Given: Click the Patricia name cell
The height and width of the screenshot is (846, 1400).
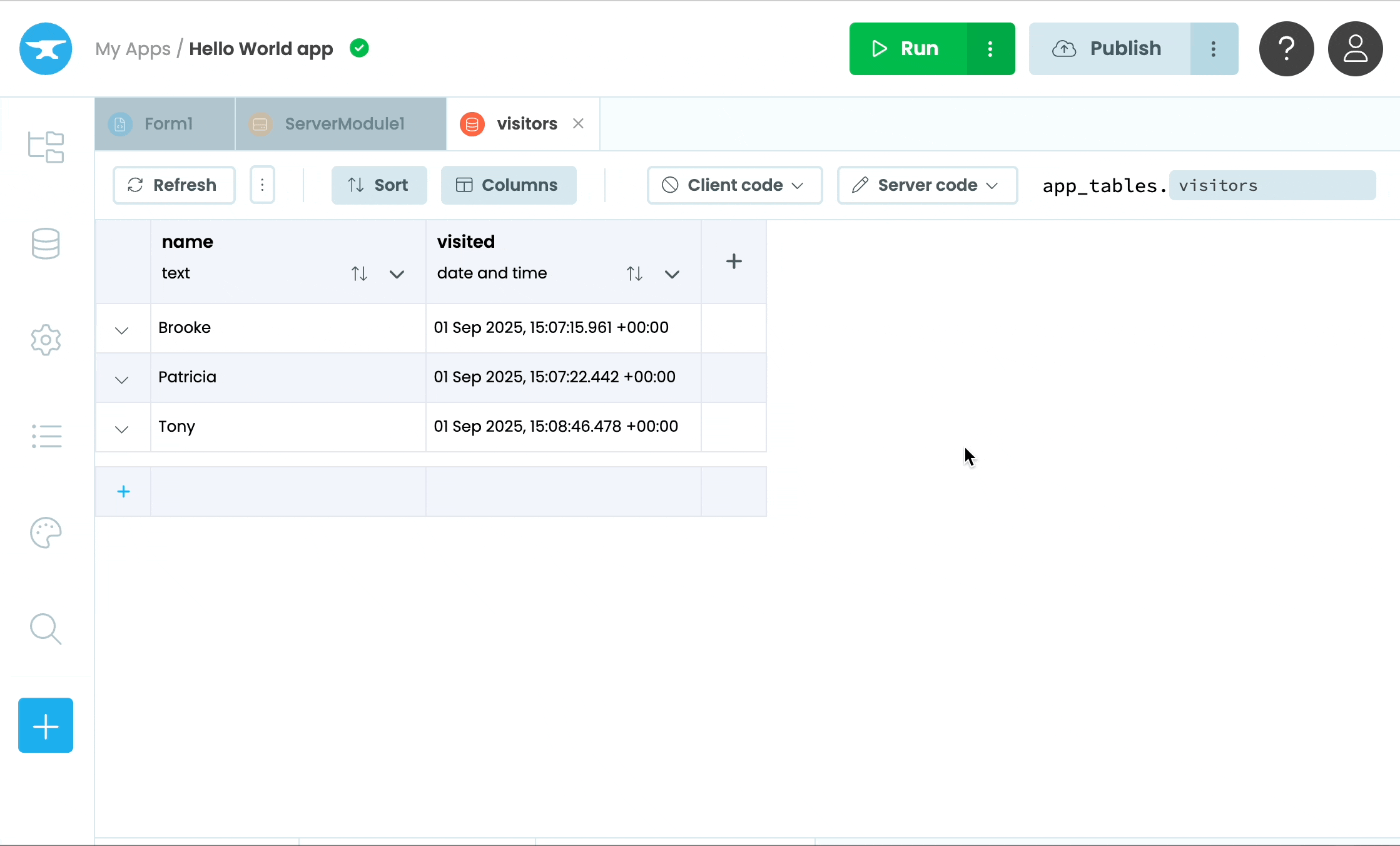Looking at the screenshot, I should pos(288,377).
